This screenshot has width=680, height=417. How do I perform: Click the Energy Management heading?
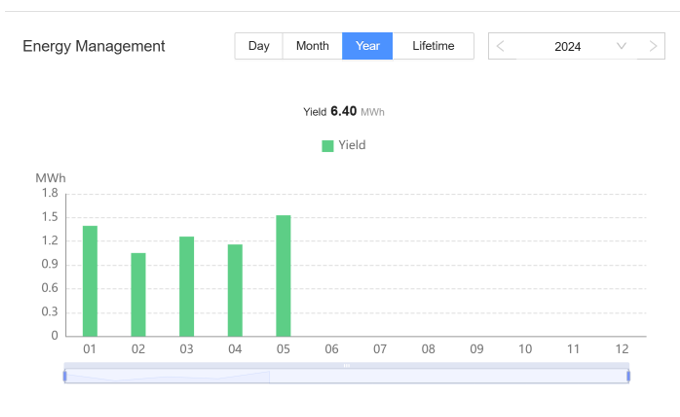pos(94,47)
